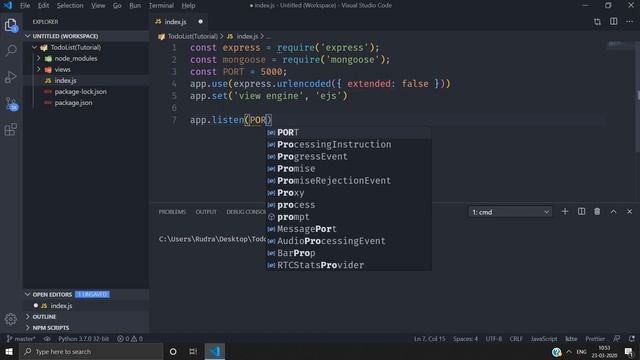Open the Edit menu

click(x=43, y=6)
